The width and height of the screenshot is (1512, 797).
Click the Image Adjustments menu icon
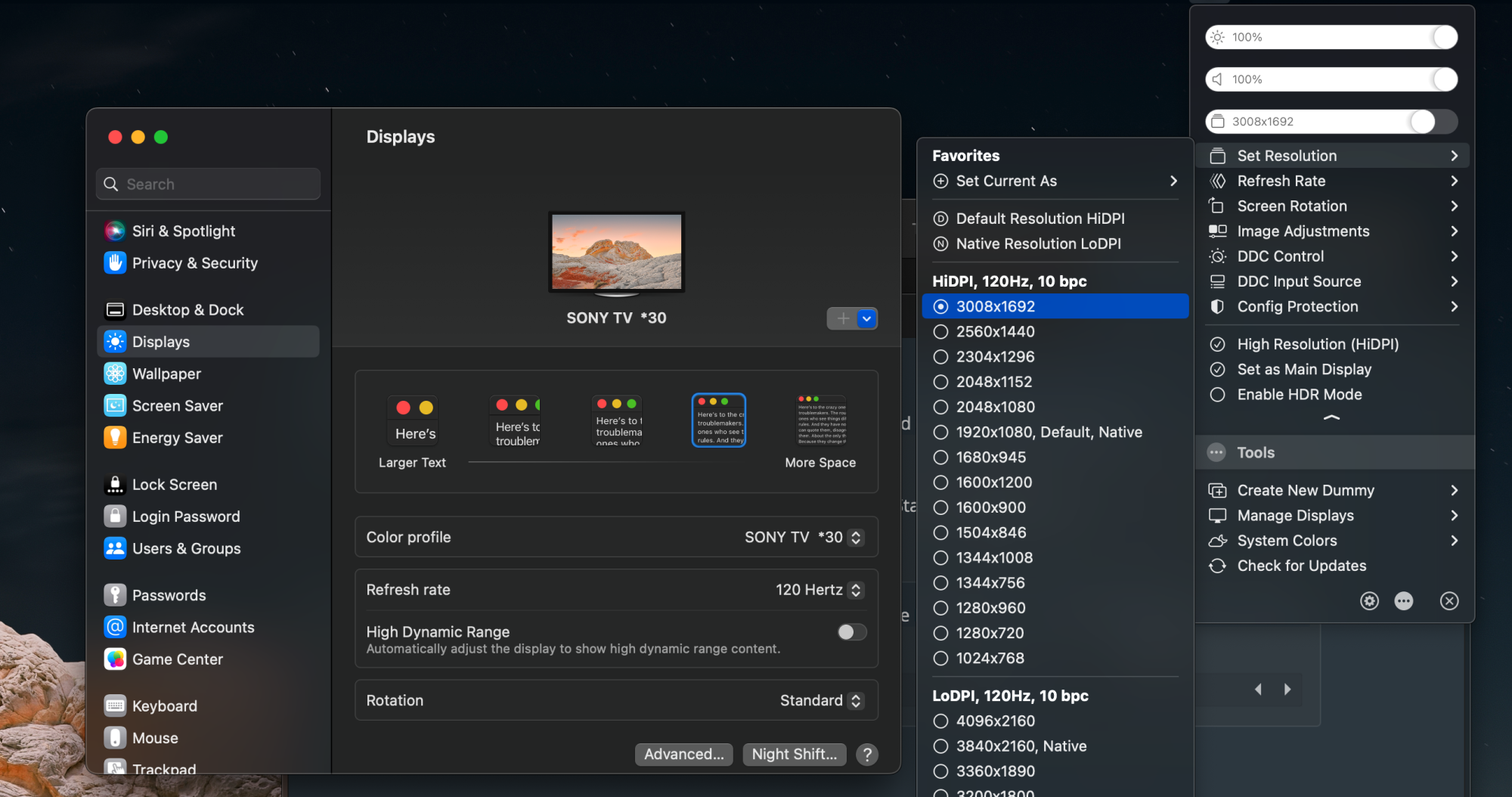[x=1217, y=231]
